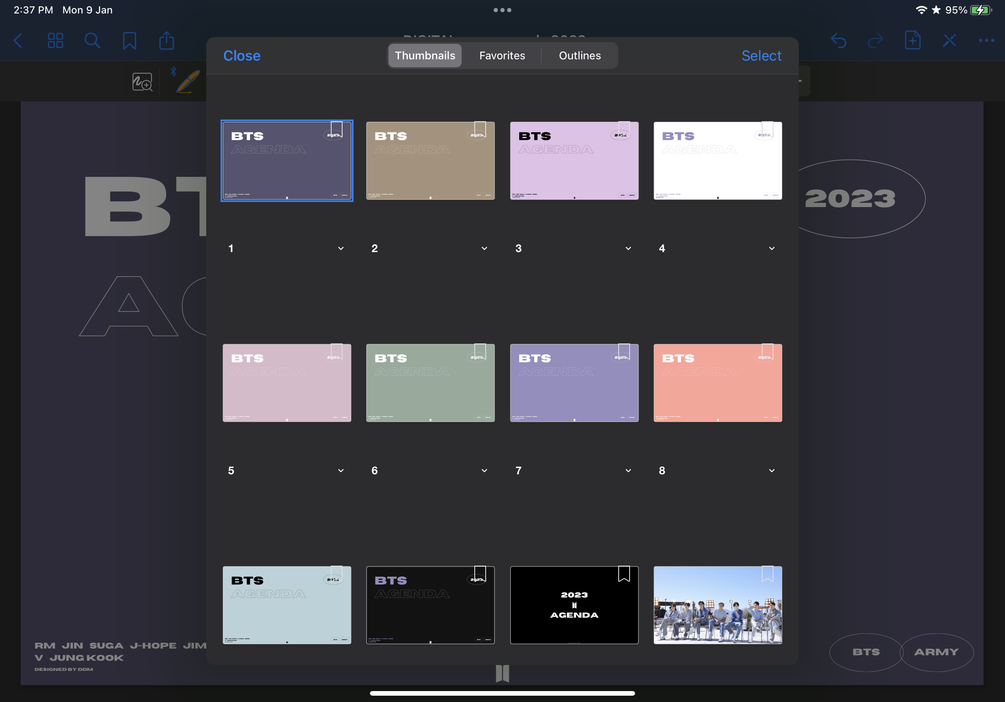This screenshot has width=1005, height=702.
Task: Toggle bookmark on page 3 thumbnail
Action: 624,129
